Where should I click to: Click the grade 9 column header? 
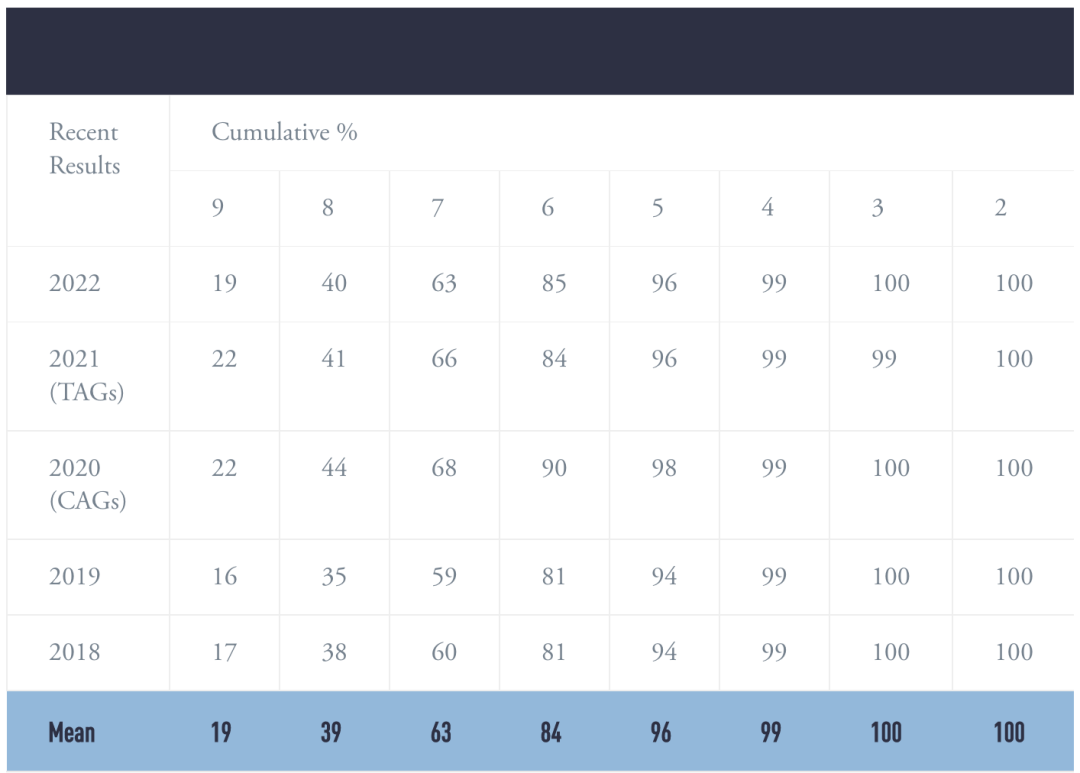pos(218,207)
